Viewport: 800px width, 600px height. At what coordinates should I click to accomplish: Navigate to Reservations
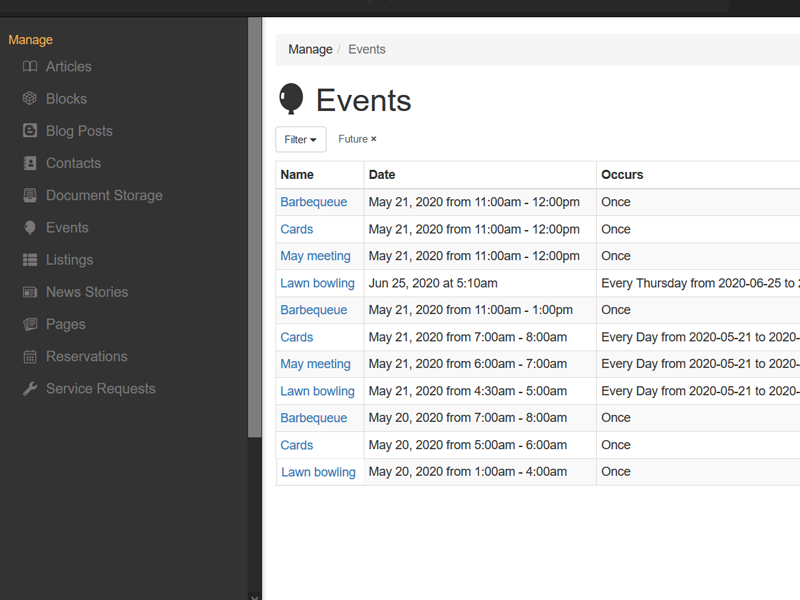pos(87,356)
